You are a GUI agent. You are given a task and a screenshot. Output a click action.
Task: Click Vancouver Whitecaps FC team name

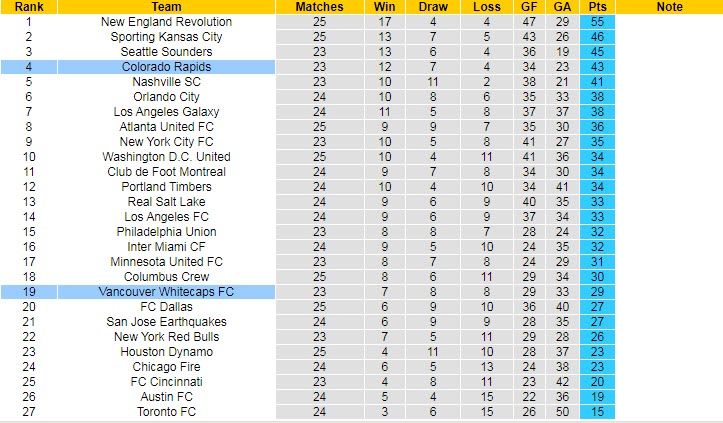166,292
